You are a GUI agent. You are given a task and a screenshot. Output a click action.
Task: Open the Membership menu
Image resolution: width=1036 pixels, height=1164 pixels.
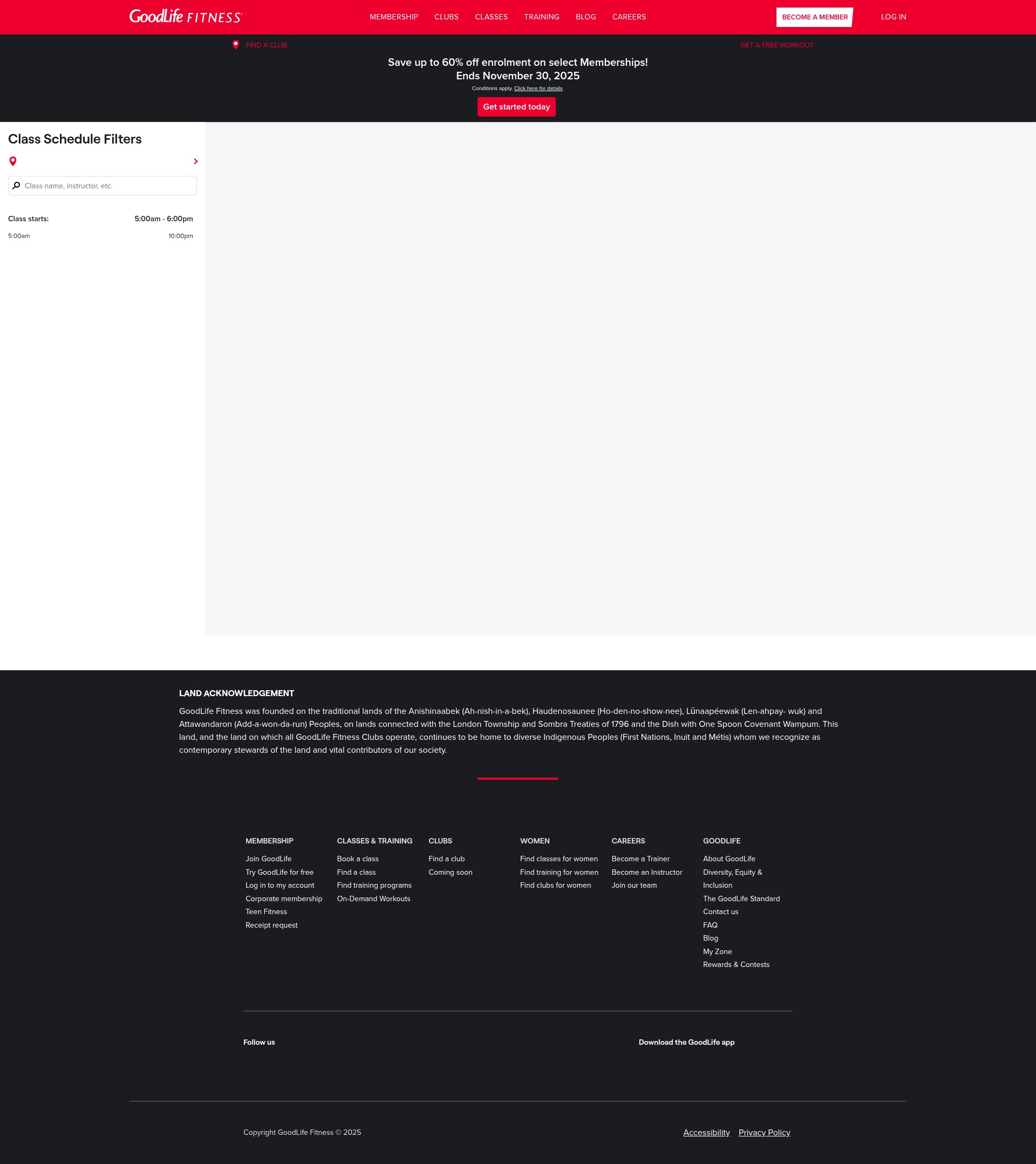393,17
